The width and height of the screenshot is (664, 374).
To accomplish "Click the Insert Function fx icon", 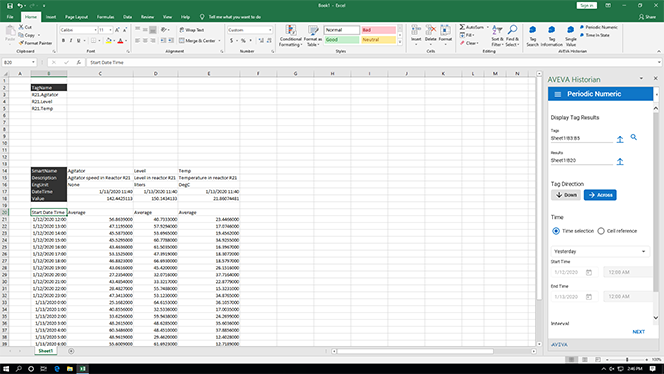I will (x=79, y=62).
